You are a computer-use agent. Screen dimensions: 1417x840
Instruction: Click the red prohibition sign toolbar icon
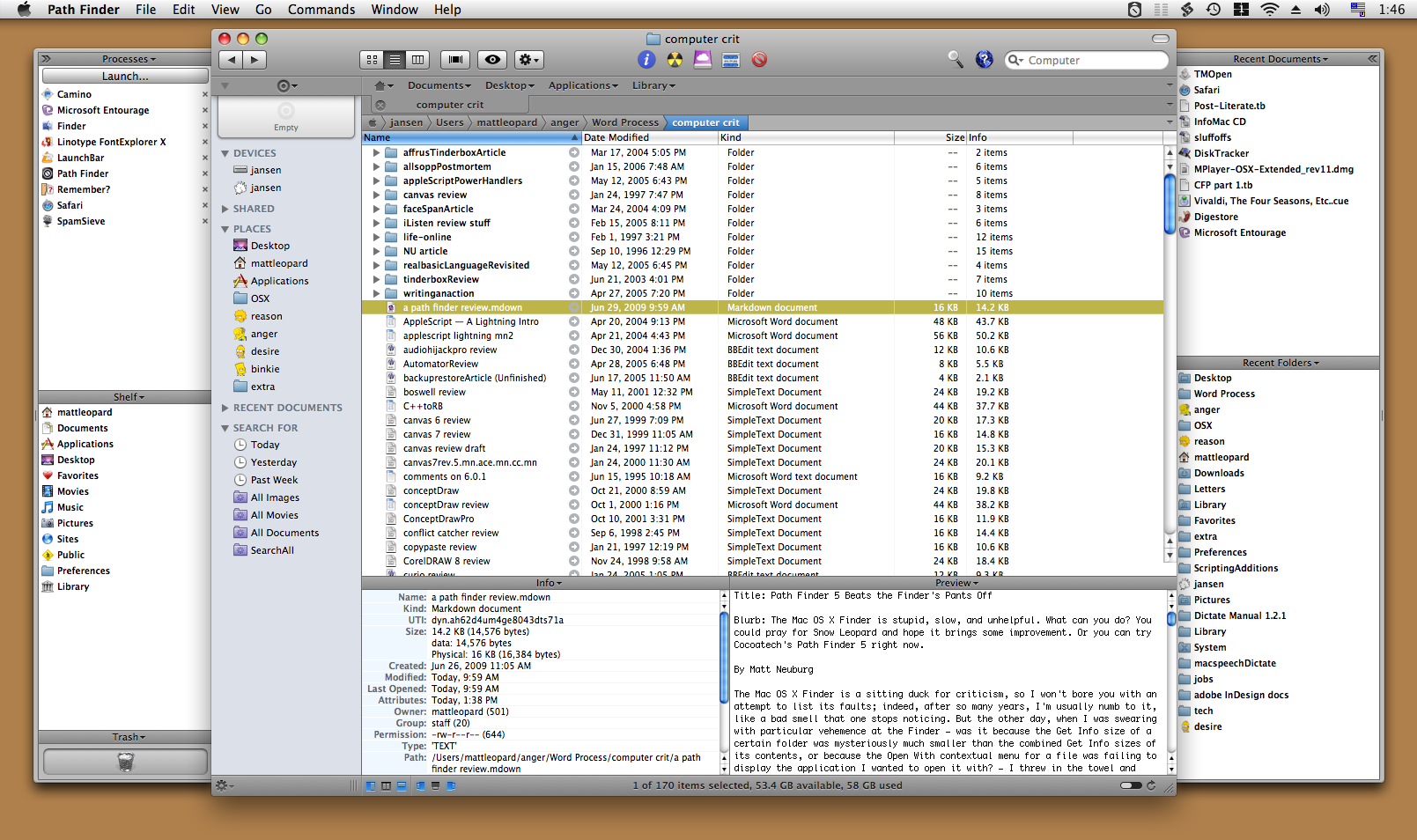click(x=759, y=60)
